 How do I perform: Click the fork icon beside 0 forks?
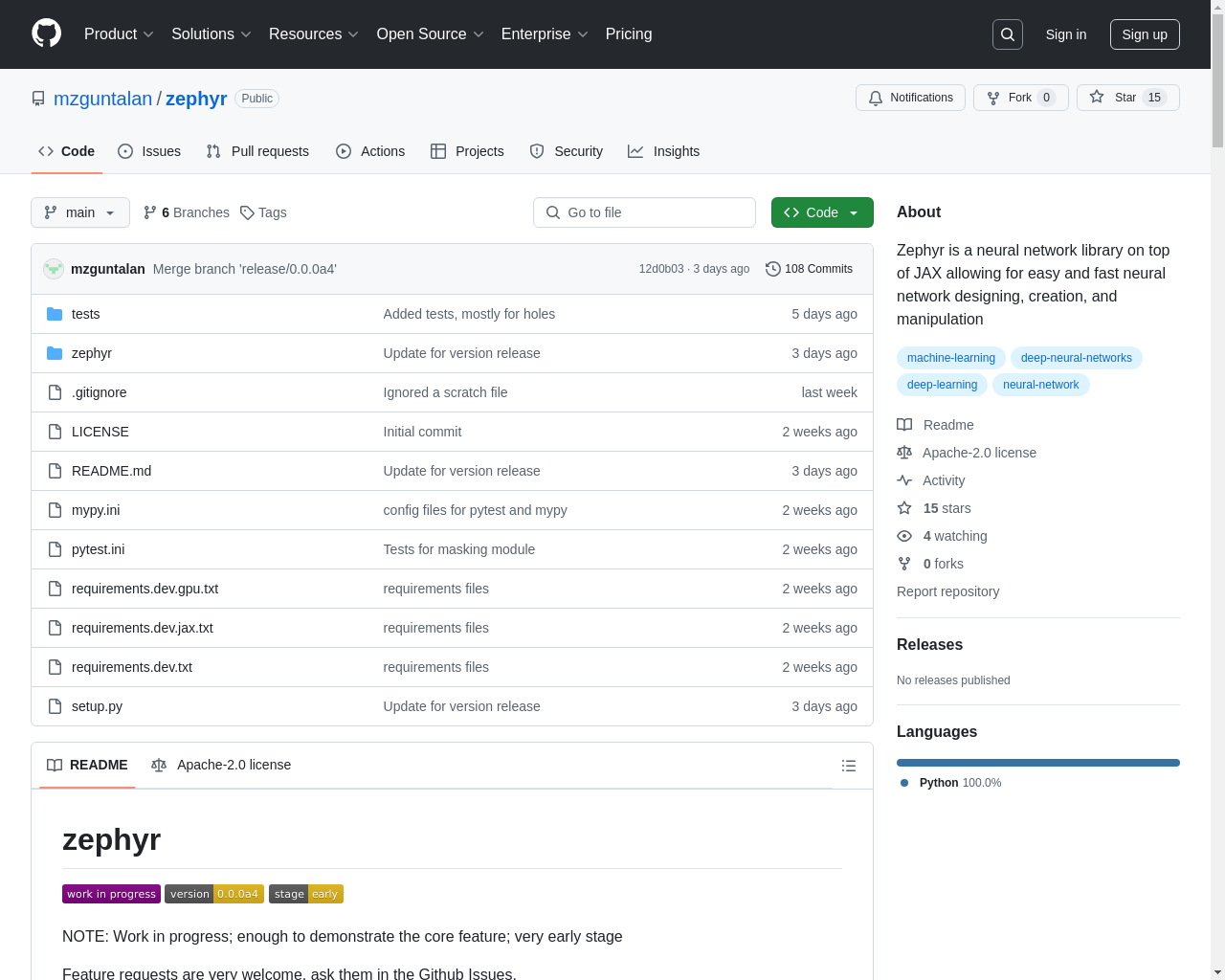pos(904,564)
